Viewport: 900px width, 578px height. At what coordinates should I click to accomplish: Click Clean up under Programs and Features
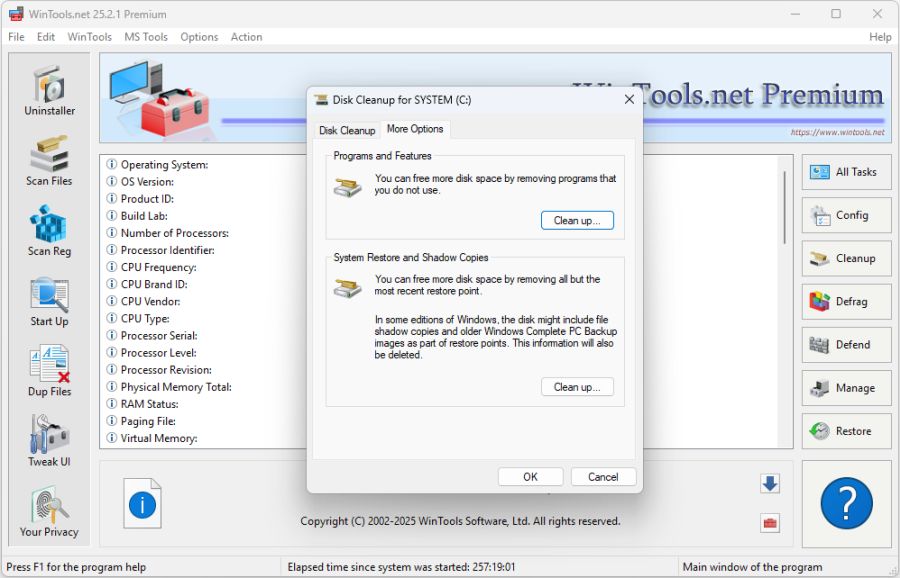pos(577,221)
